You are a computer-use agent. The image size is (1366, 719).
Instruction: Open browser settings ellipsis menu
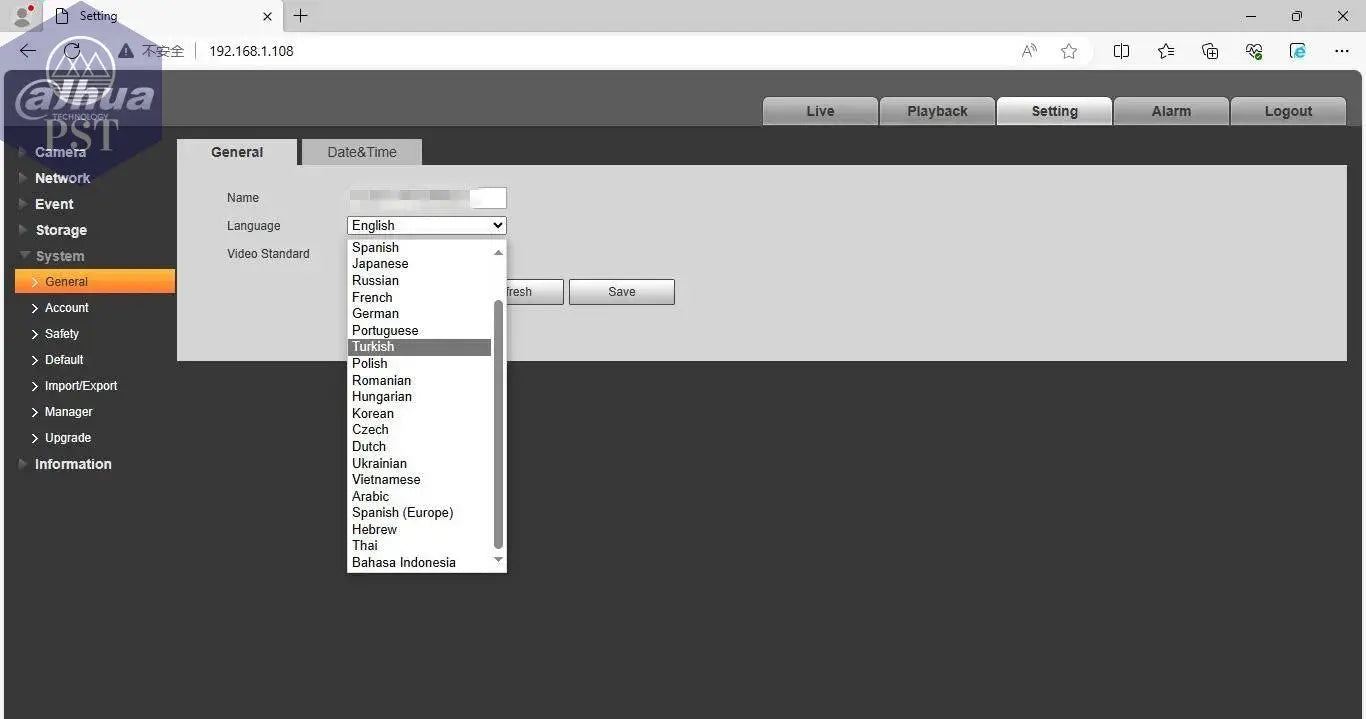(x=1342, y=51)
